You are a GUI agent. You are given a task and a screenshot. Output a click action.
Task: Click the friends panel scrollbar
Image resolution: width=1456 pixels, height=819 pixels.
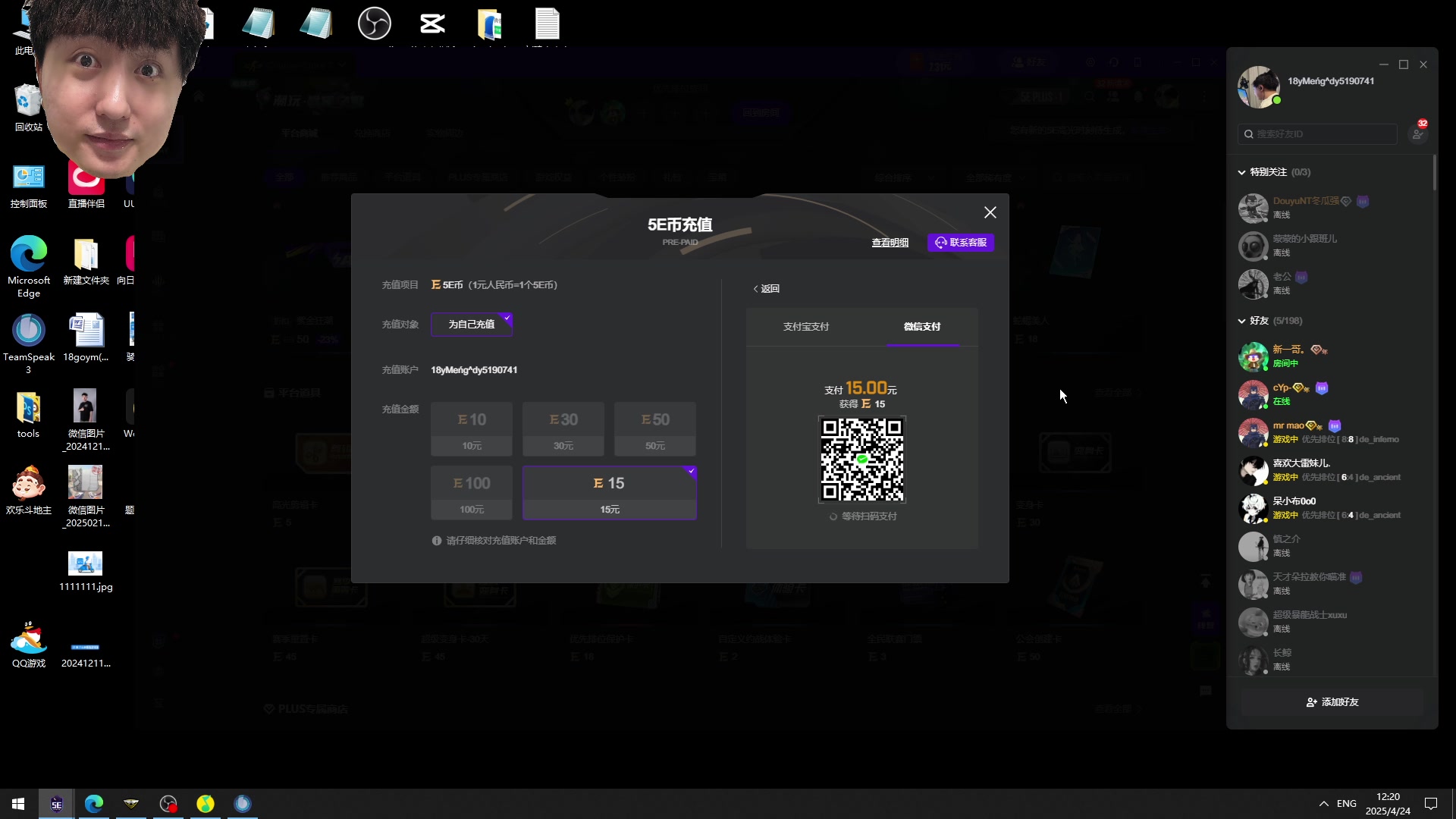pyautogui.click(x=1434, y=173)
